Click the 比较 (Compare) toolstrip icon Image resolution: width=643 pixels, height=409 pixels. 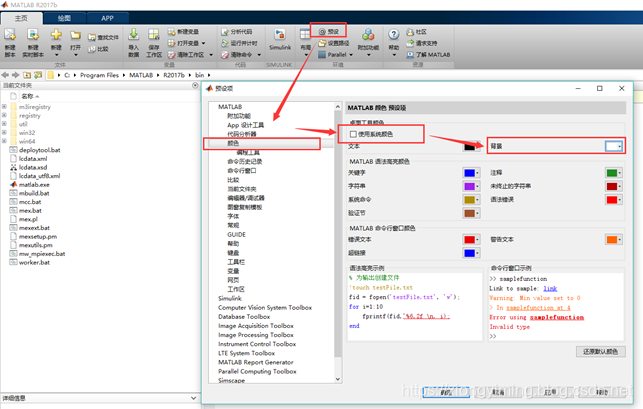click(92, 49)
